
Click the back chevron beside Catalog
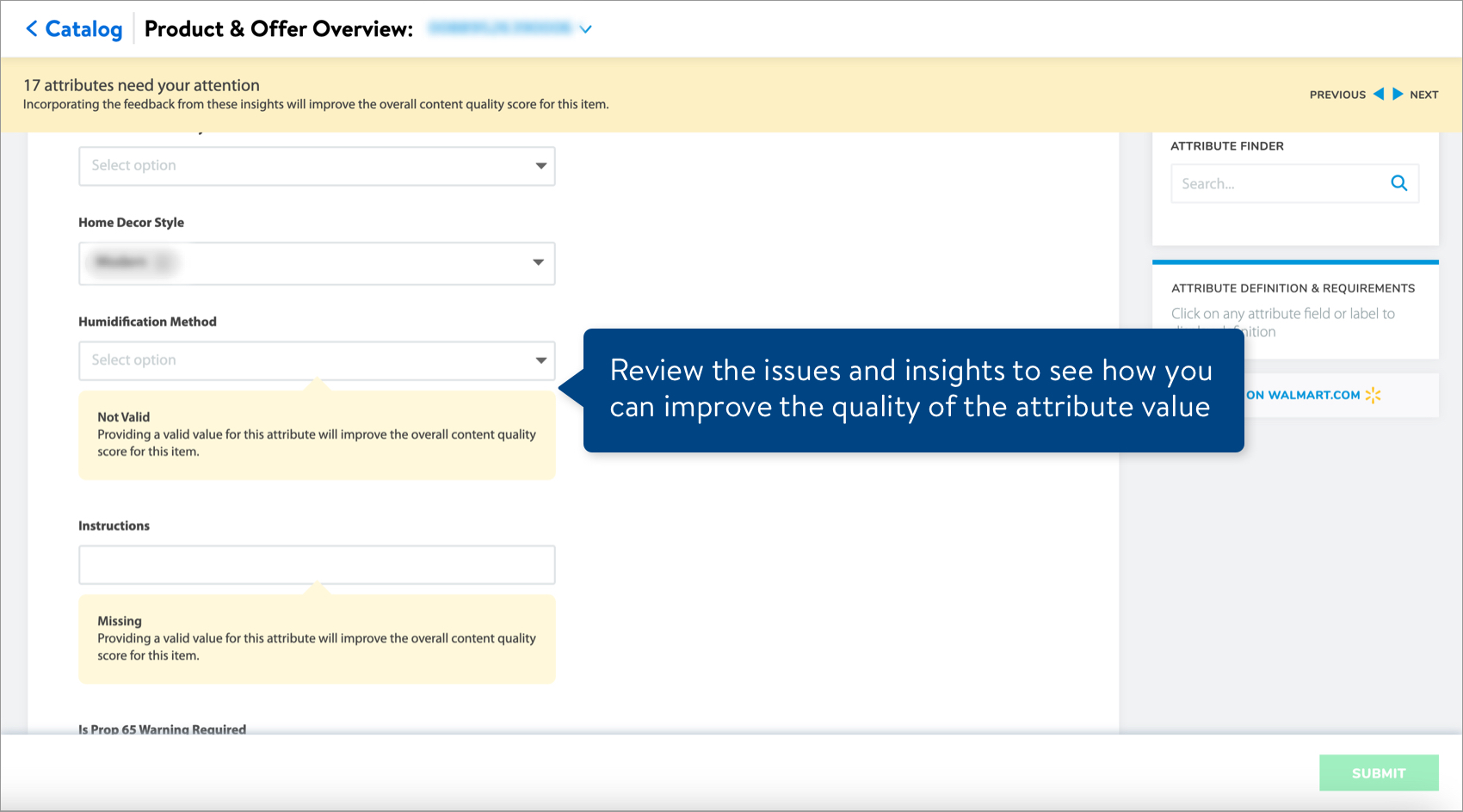tap(32, 29)
